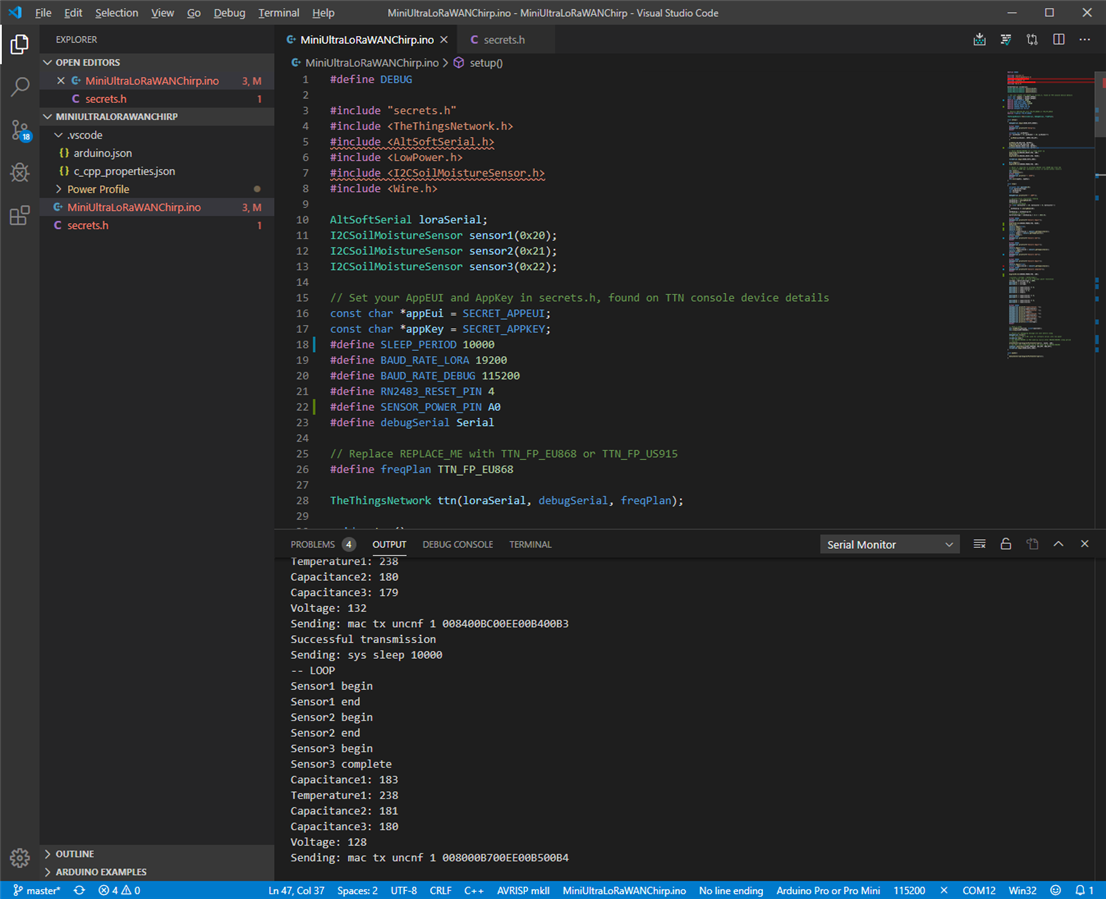The height and width of the screenshot is (899, 1106).
Task: Click the Arduino Verify icon in editor toolbar
Action: [x=1006, y=40]
